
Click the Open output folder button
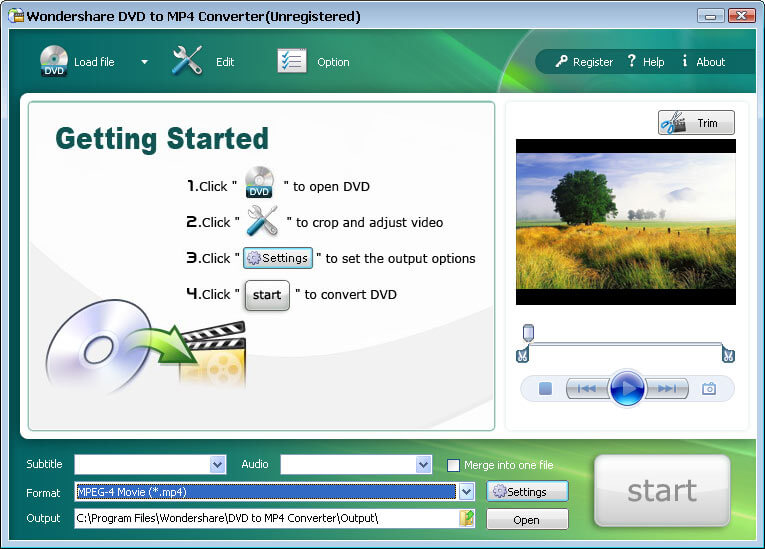point(527,519)
